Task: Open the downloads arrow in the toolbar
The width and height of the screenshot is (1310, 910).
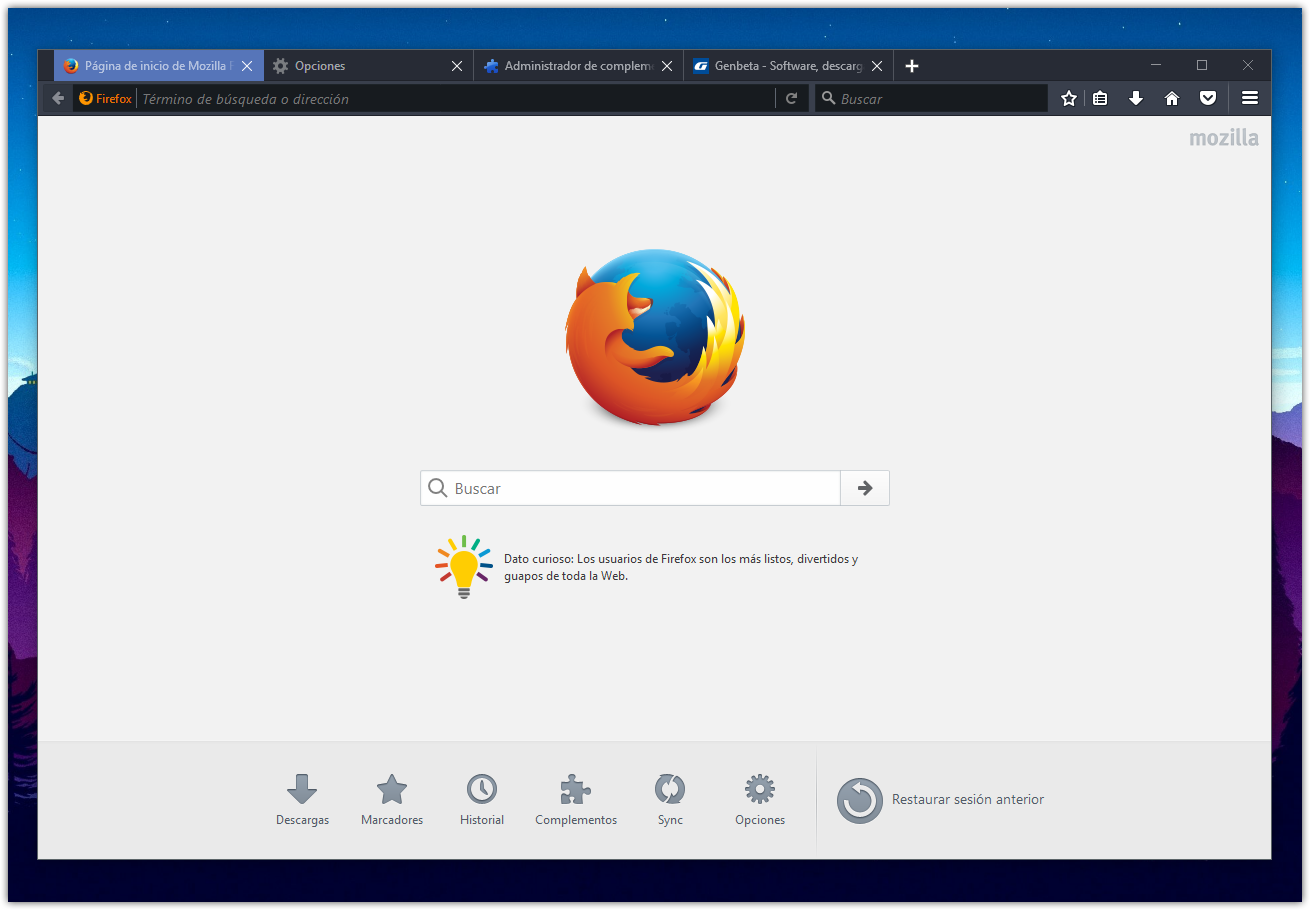Action: point(1136,98)
